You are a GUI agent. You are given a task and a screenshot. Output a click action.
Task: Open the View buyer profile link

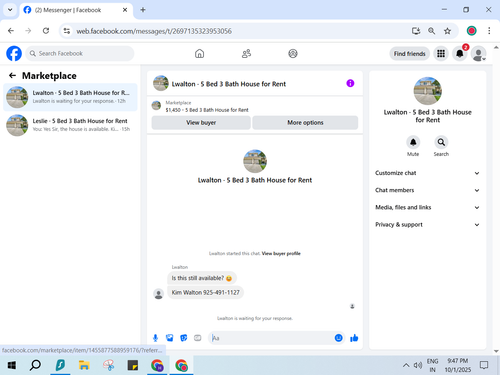tap(281, 253)
